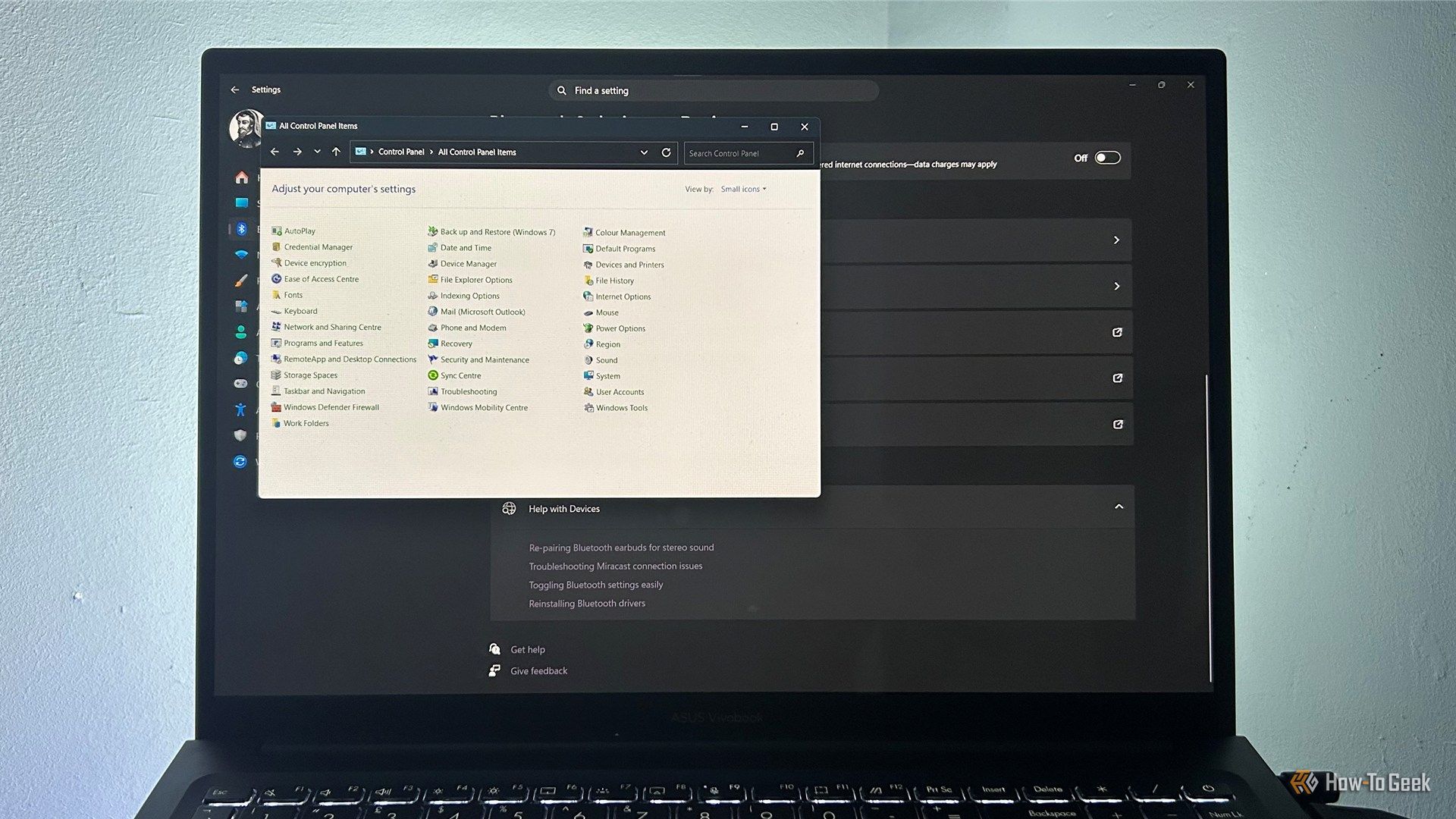The image size is (1456, 819).
Task: Click All Control Panel Items breadcrumb
Action: point(477,152)
